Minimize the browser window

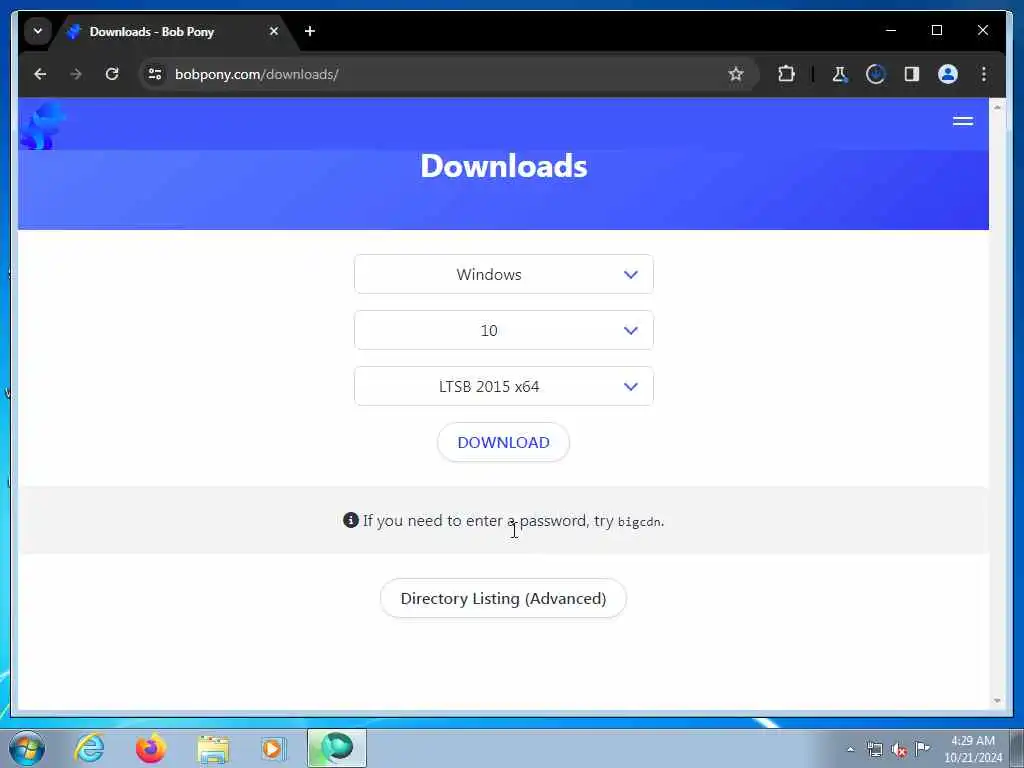pyautogui.click(x=891, y=31)
